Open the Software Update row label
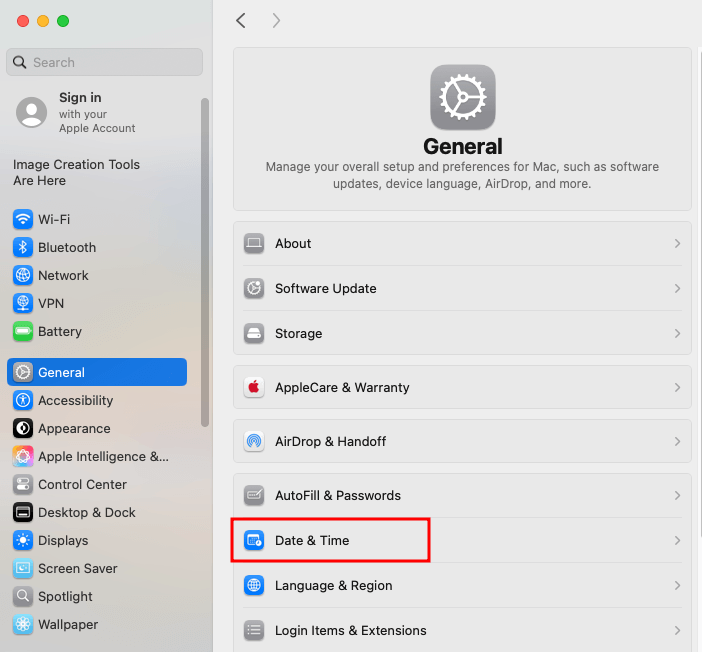 325,288
